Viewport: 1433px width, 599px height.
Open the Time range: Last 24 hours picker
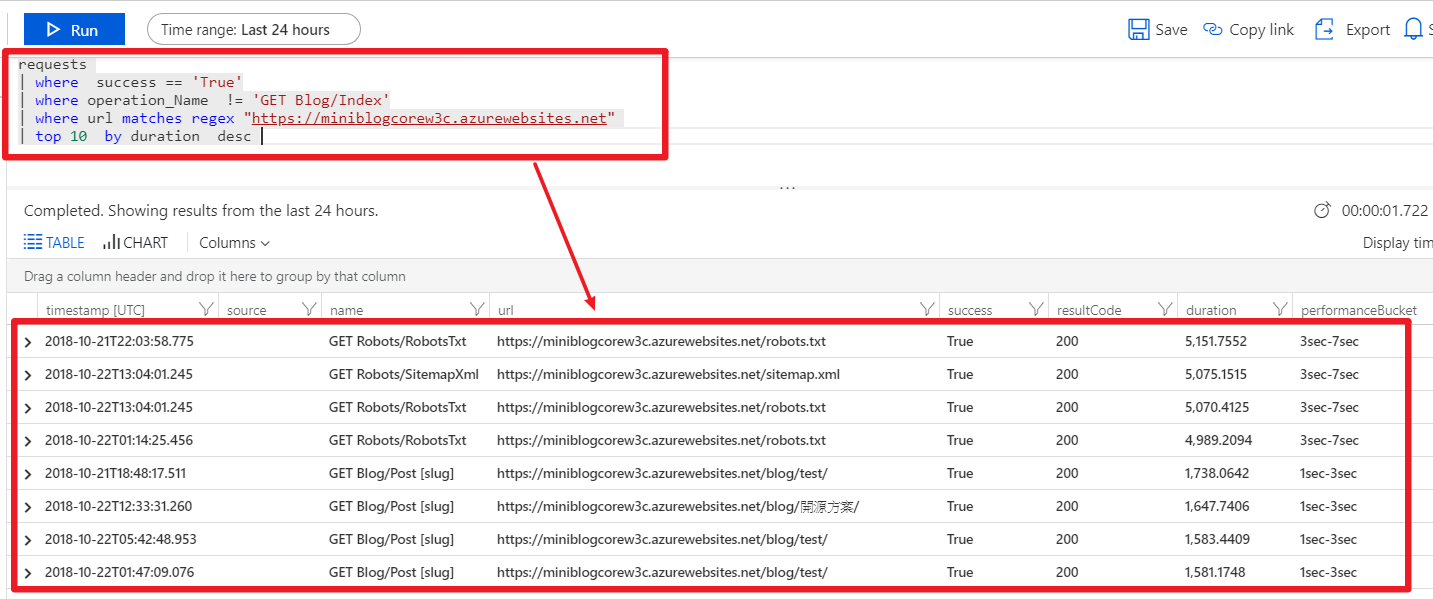pyautogui.click(x=253, y=30)
